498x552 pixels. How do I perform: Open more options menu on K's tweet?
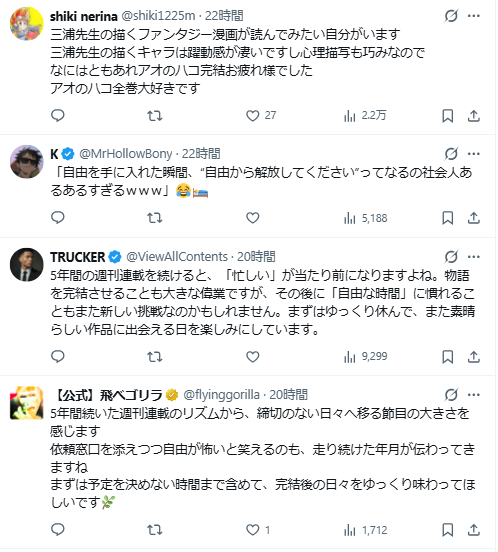(474, 154)
